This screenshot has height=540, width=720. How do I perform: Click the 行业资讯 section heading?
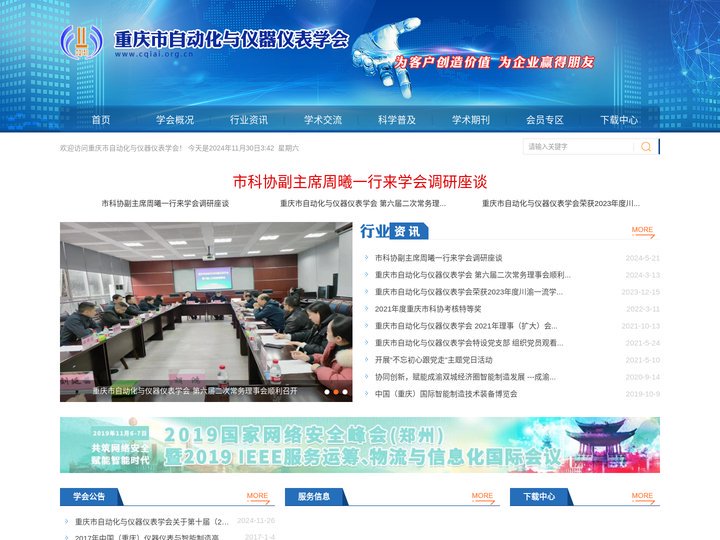tap(394, 231)
